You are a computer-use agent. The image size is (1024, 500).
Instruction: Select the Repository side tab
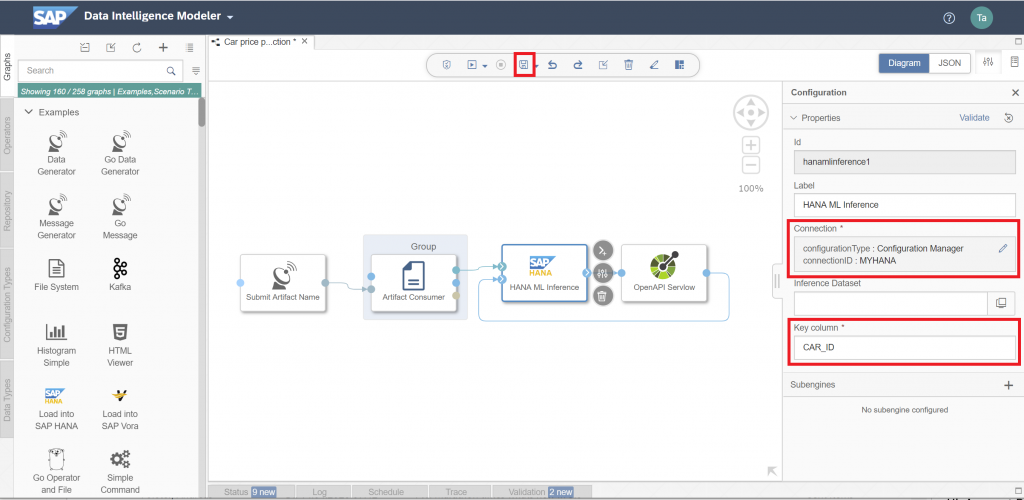coord(7,210)
